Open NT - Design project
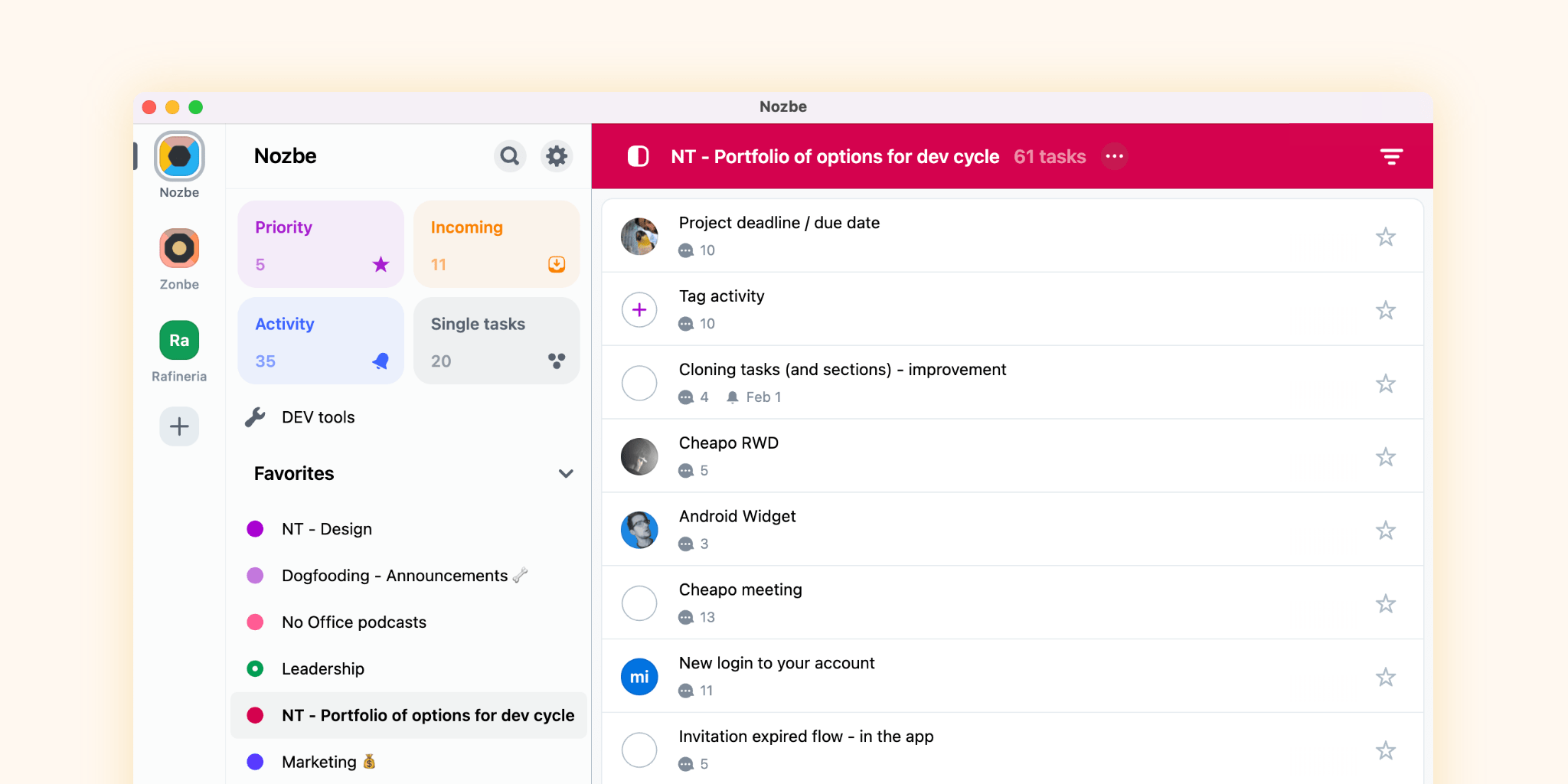The width and height of the screenshot is (1568, 784). coord(409,529)
